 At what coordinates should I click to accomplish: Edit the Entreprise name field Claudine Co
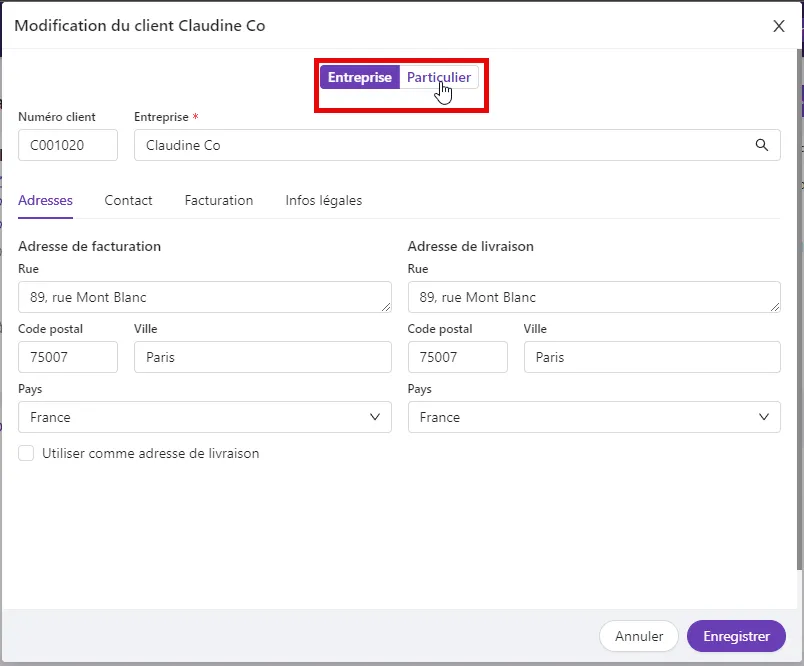pos(457,145)
